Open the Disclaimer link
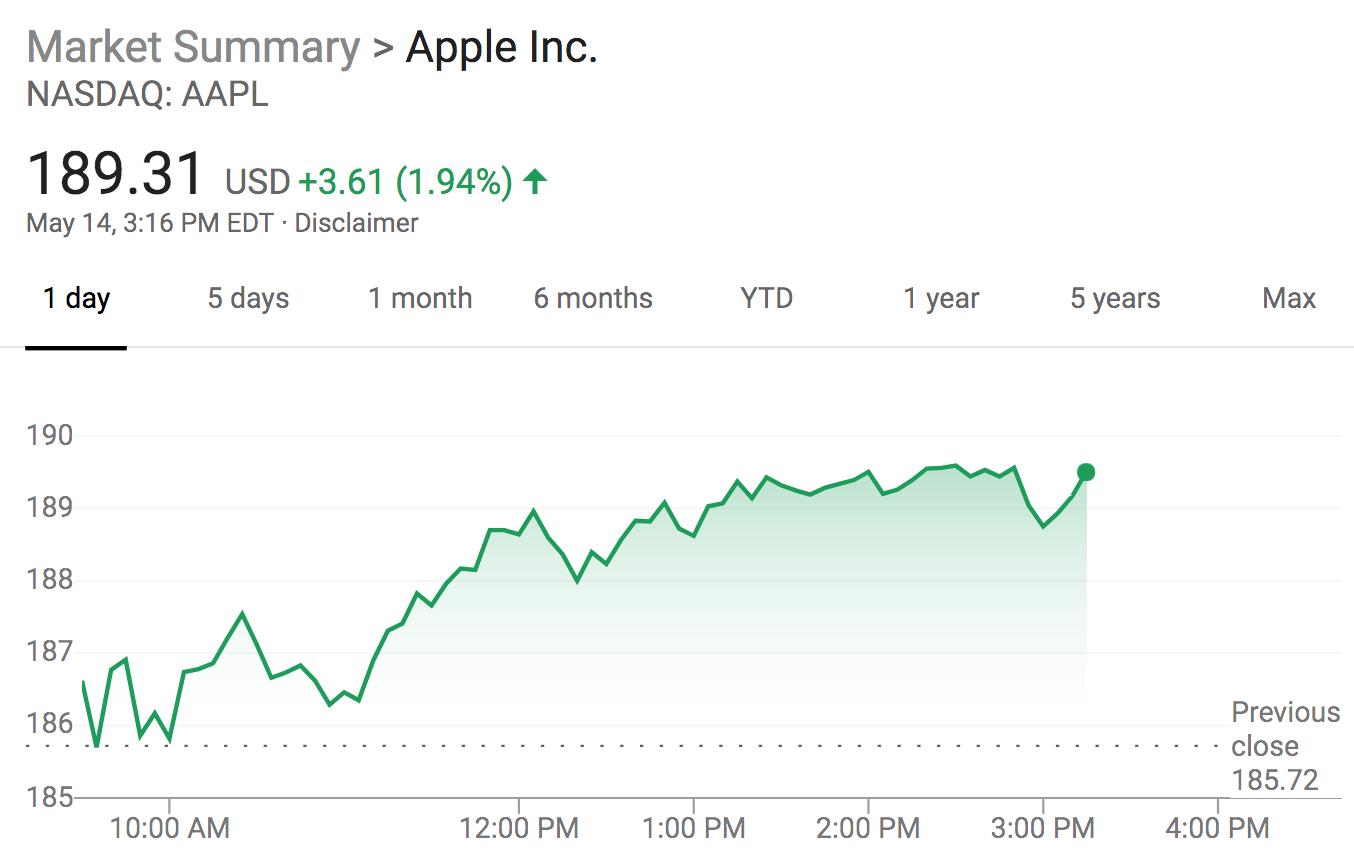This screenshot has height=868, width=1354. pyautogui.click(x=356, y=223)
